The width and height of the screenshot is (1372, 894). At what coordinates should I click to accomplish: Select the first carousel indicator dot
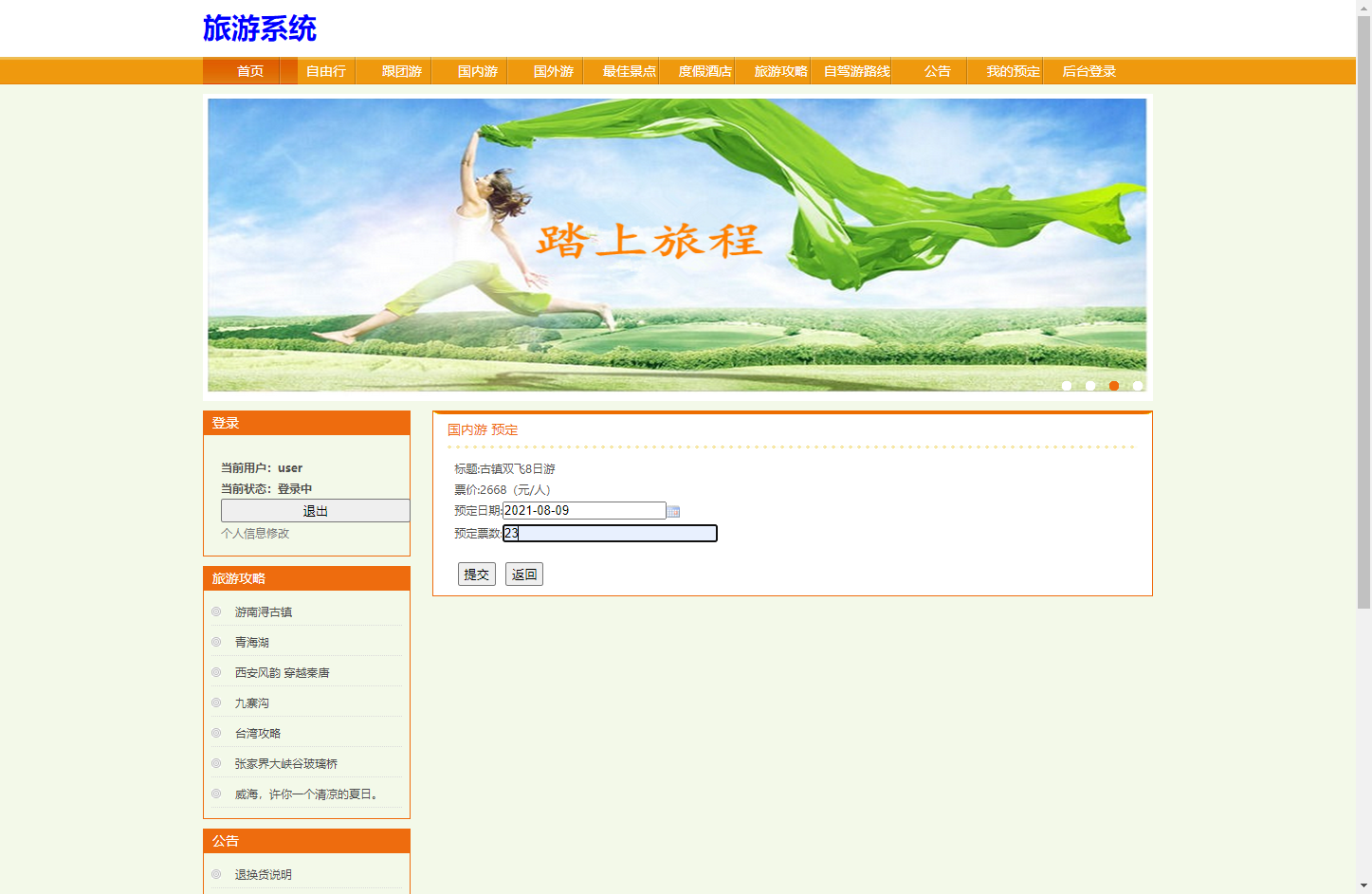click(1066, 386)
